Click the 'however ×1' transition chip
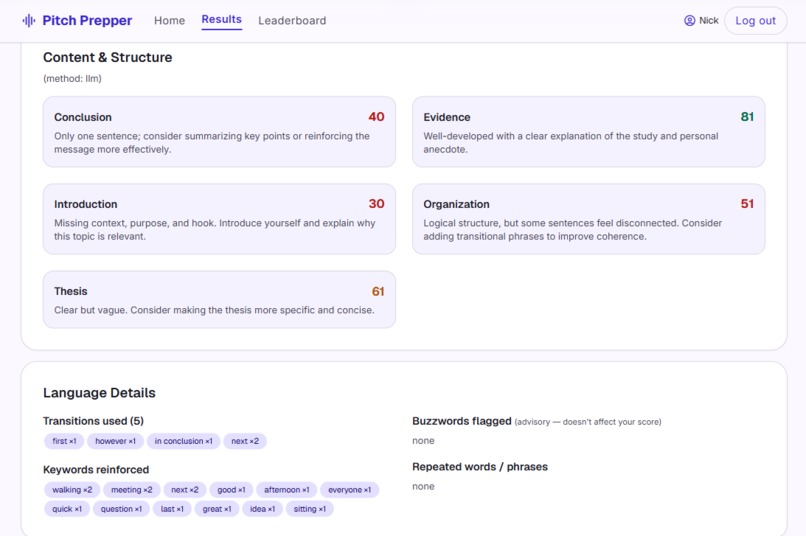Screen dimensions: 806x536 pos(116,441)
